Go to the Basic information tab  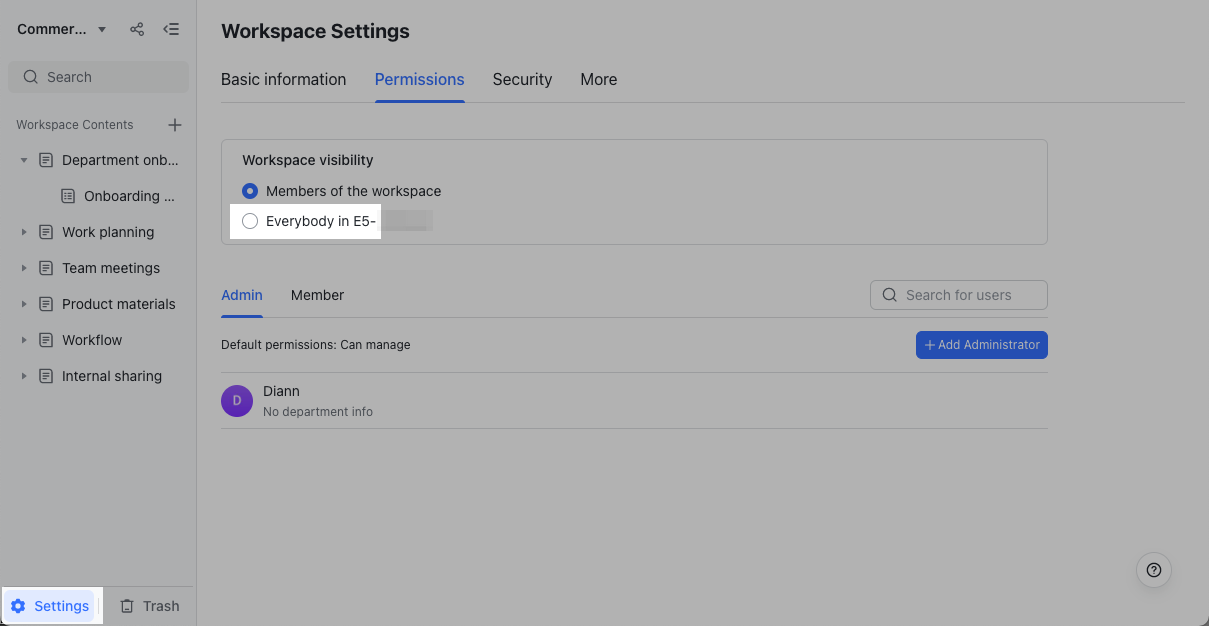[283, 79]
